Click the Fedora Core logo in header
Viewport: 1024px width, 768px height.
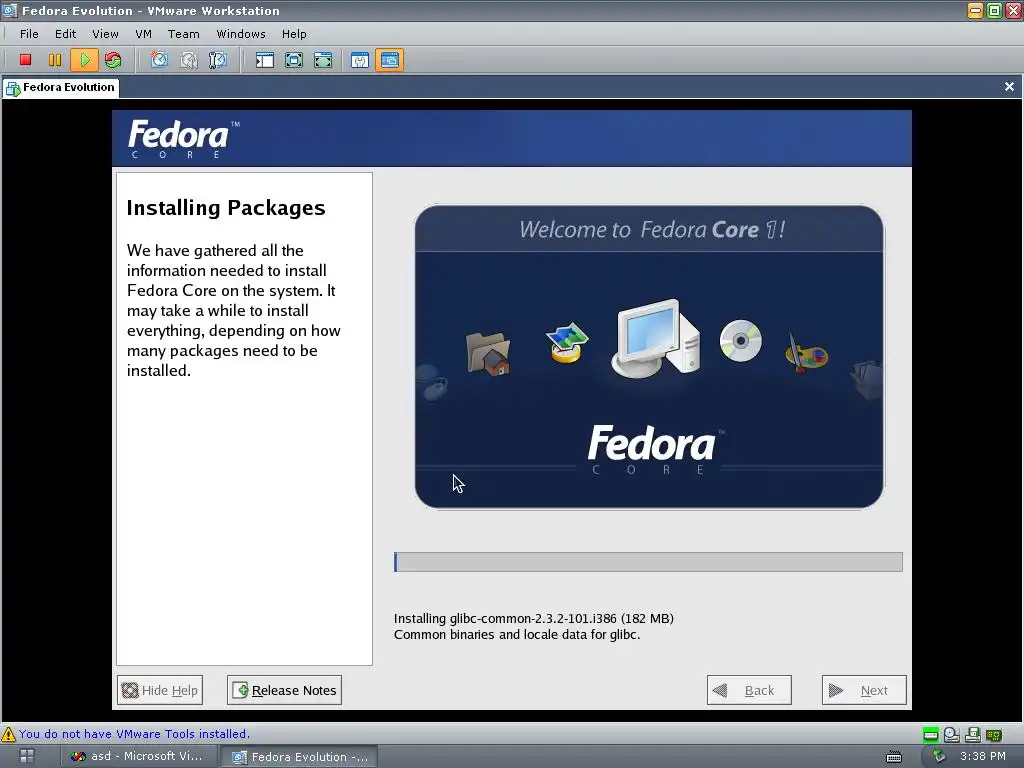click(184, 138)
